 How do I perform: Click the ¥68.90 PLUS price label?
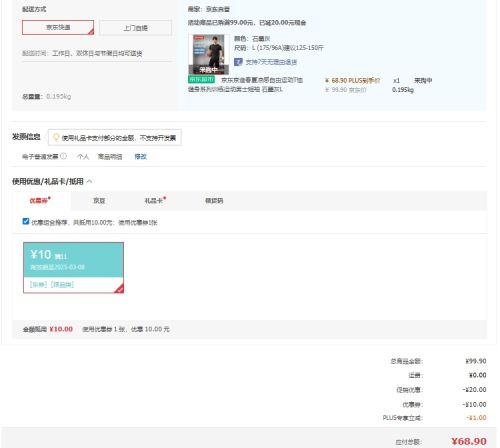352,81
